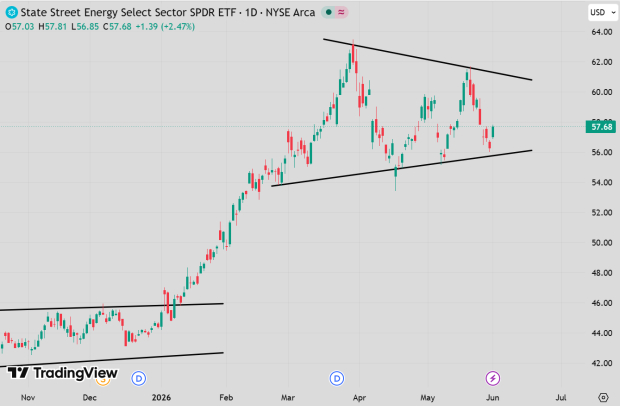Viewport: 620px width, 406px height.
Task: Click the Feb label on time axis
Action: pyautogui.click(x=226, y=397)
